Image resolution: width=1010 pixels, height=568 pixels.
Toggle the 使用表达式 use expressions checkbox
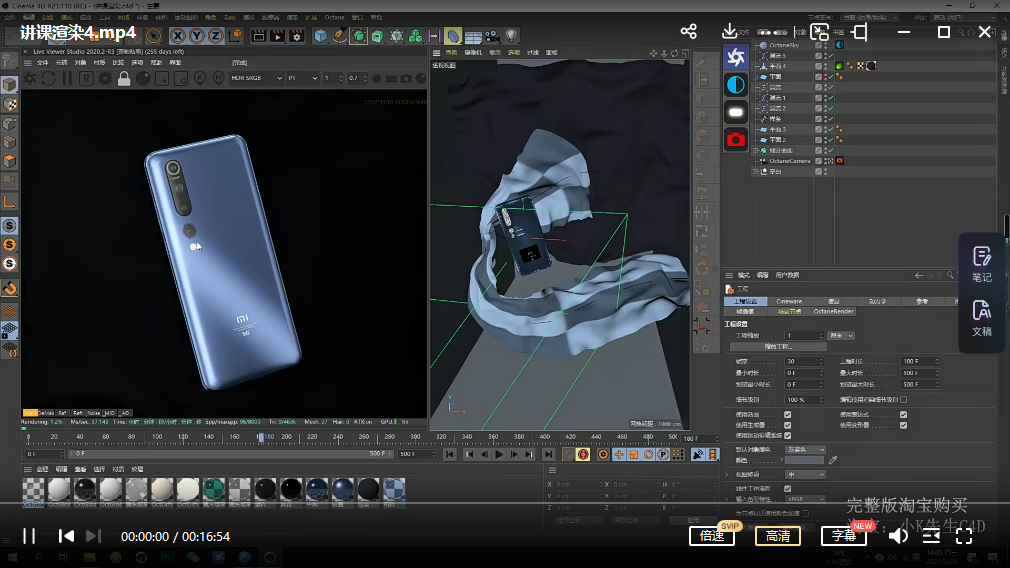pos(903,415)
